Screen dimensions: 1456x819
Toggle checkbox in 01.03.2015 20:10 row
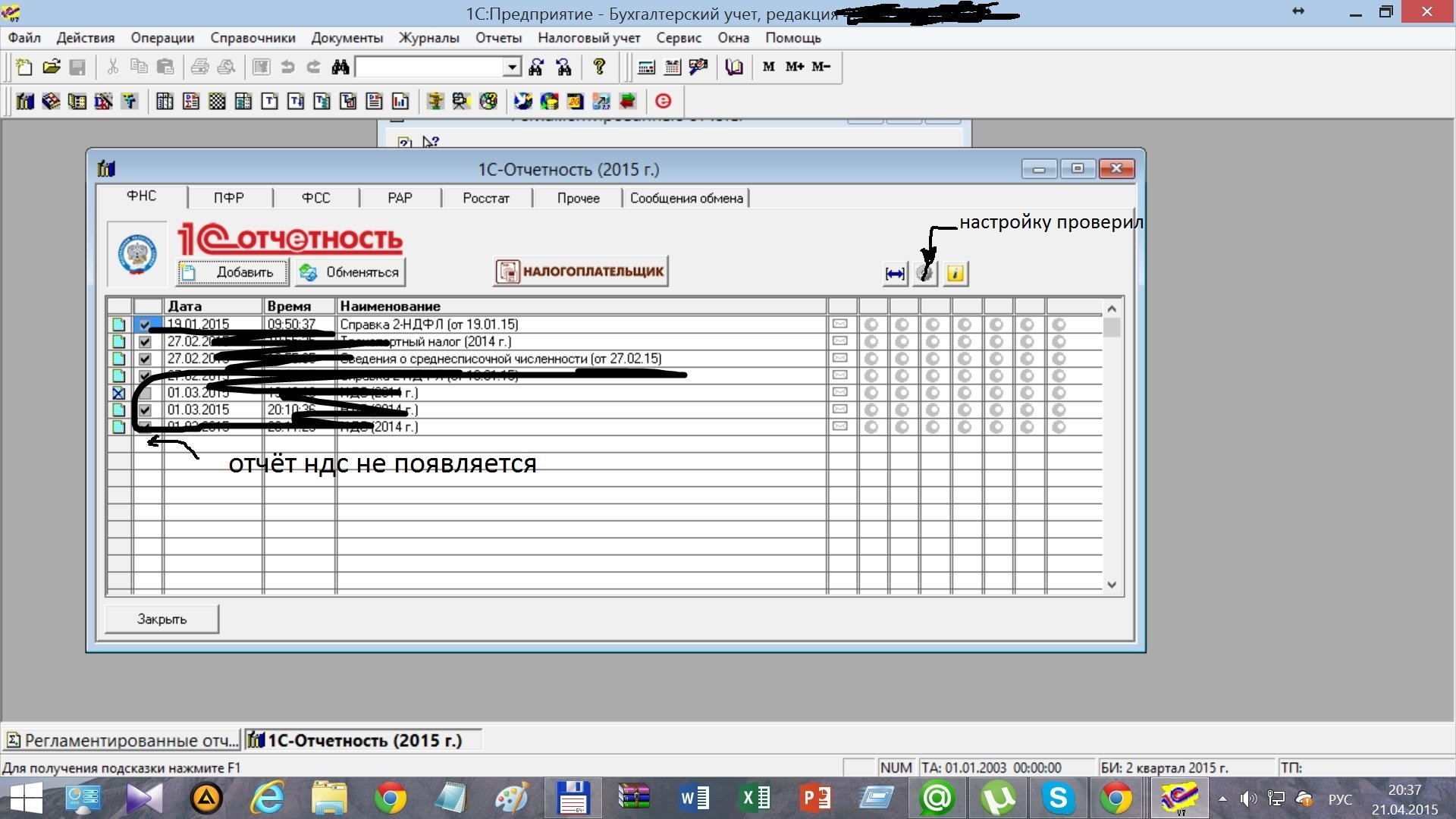tap(145, 409)
